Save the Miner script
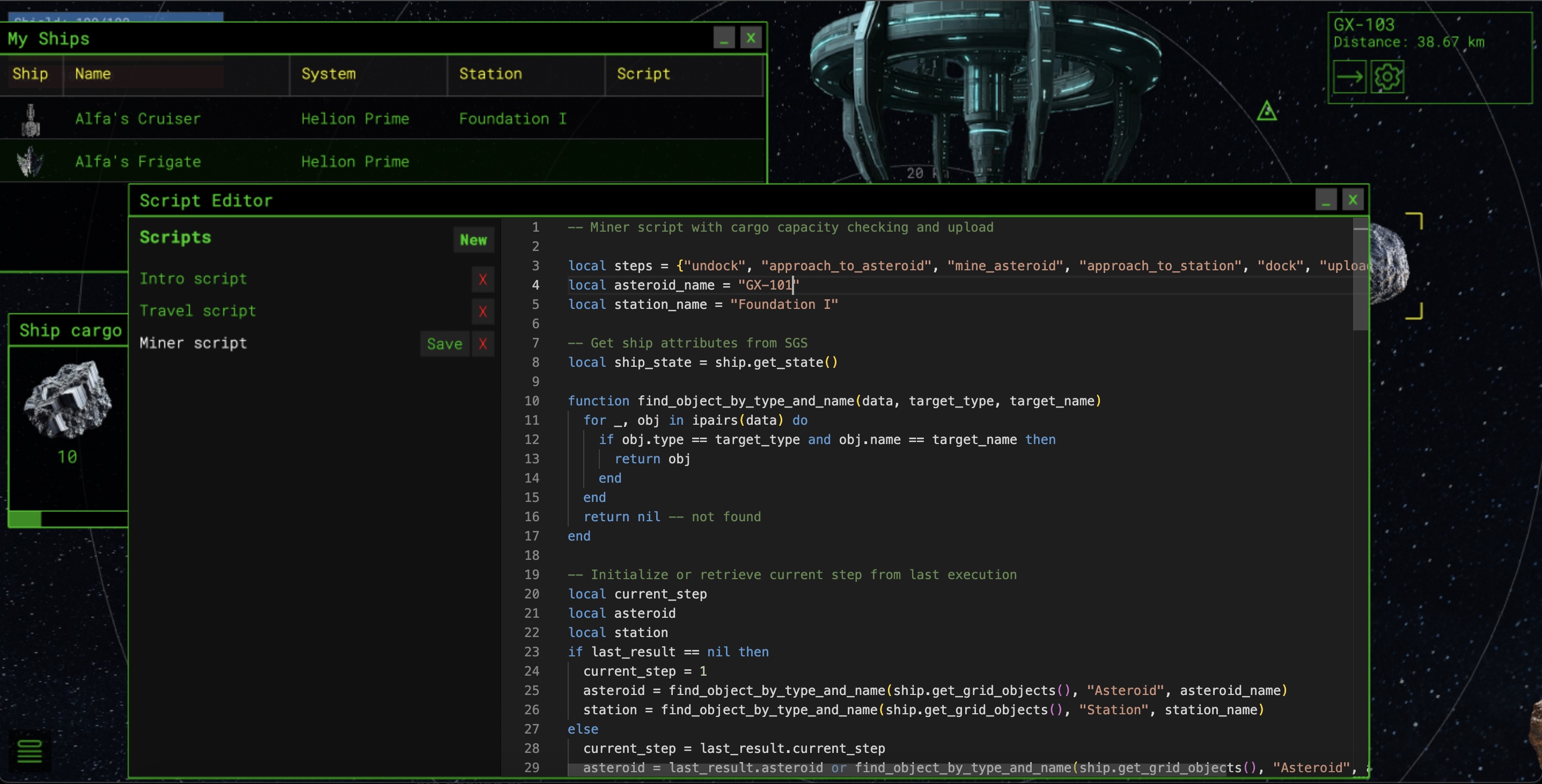This screenshot has width=1542, height=784. [444, 344]
